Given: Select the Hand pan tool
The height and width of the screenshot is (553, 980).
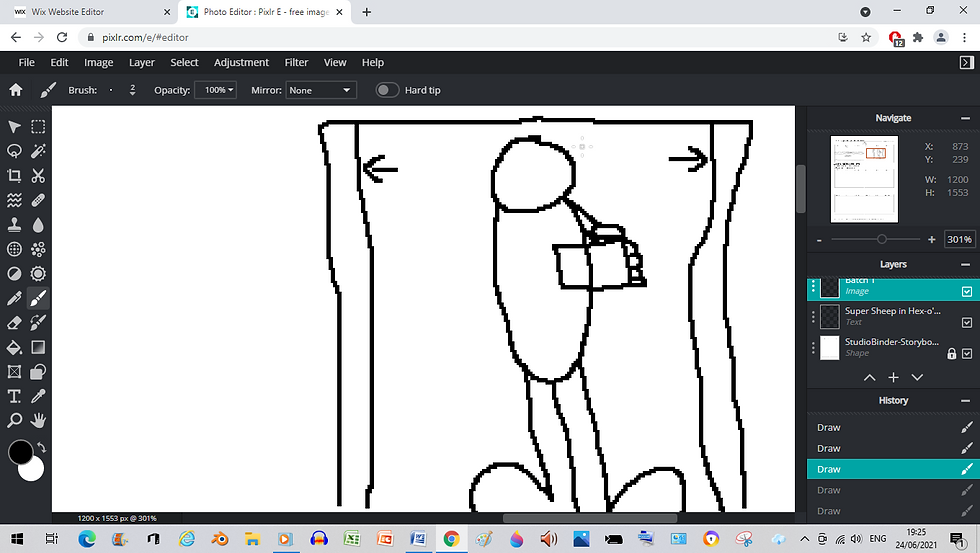Looking at the screenshot, I should (38, 421).
